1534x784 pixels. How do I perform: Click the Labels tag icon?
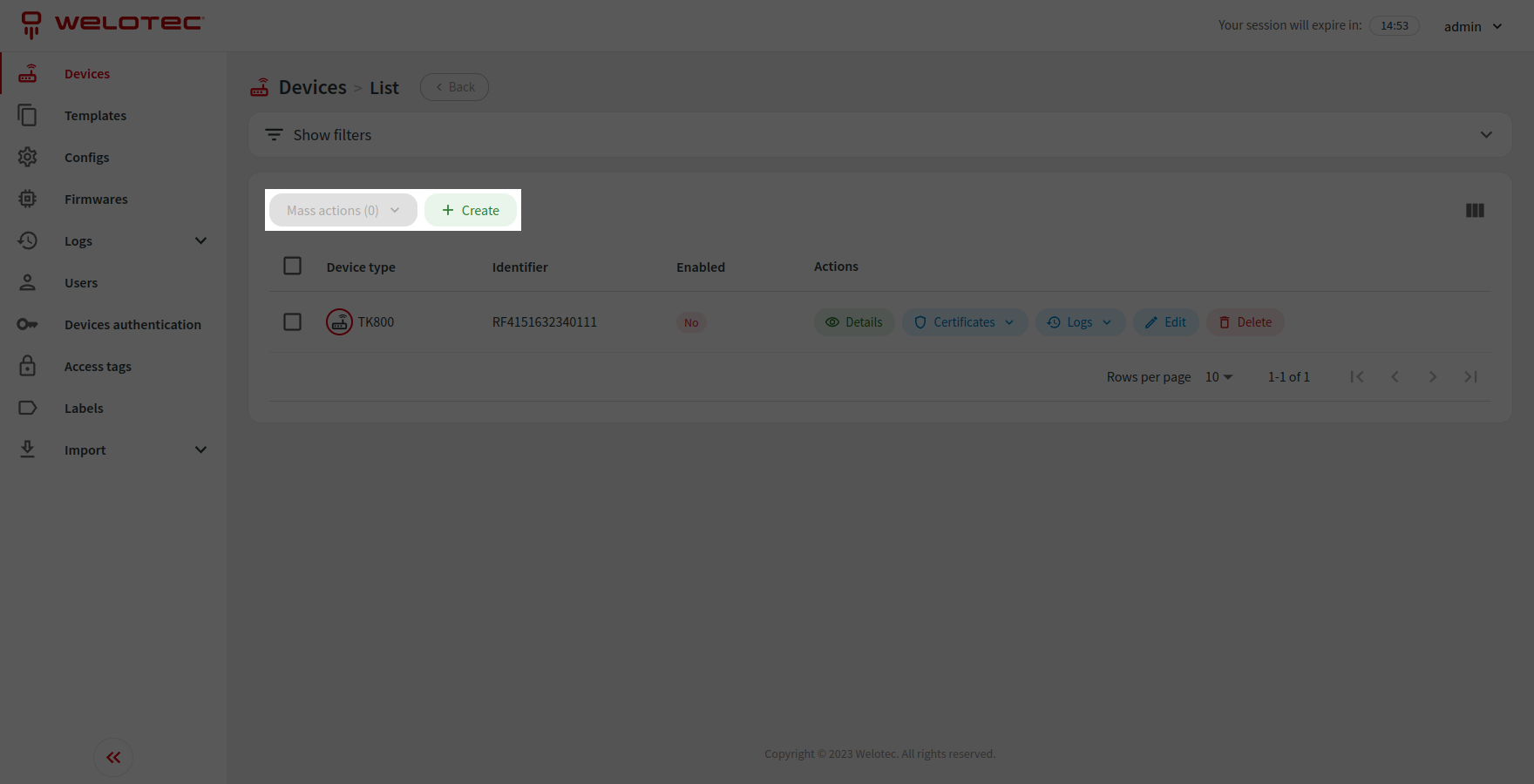coord(28,408)
